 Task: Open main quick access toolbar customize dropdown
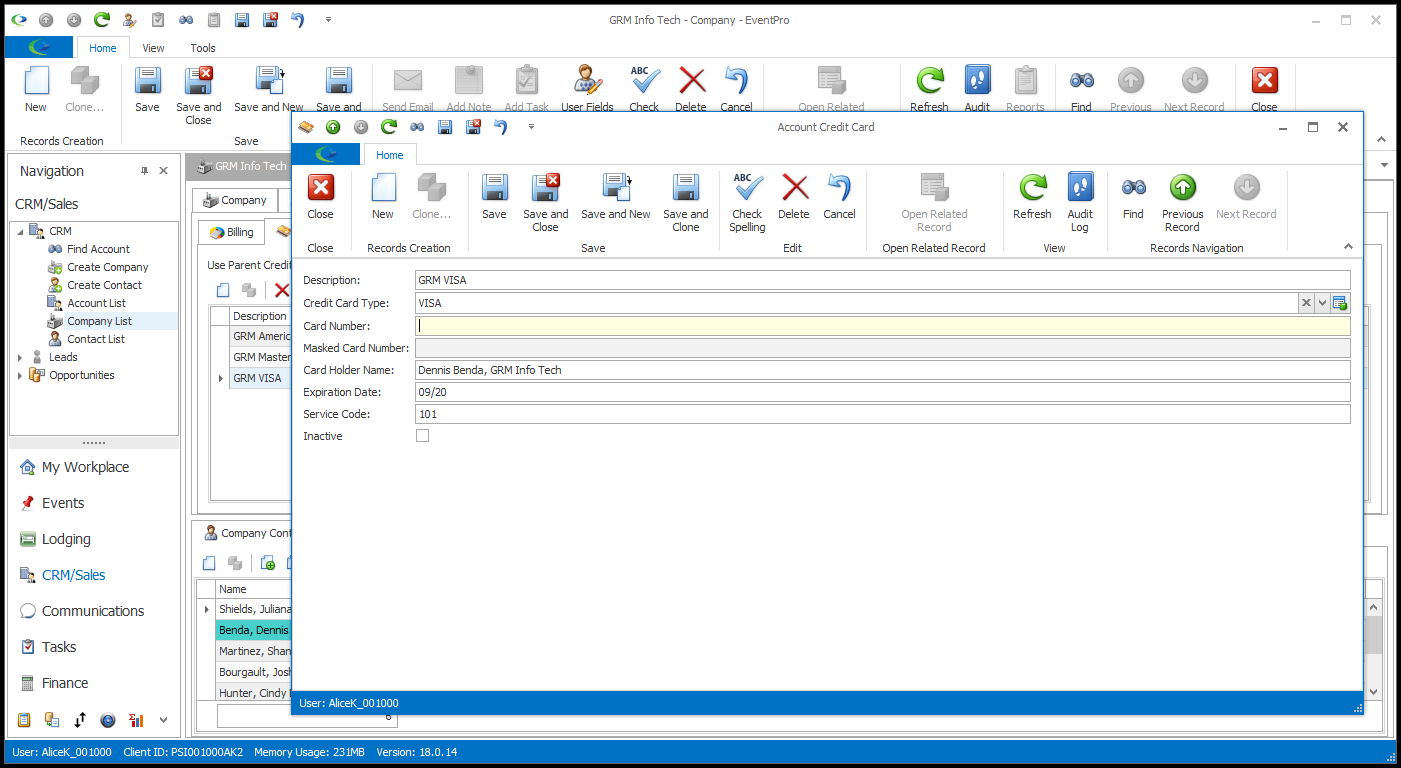(328, 20)
